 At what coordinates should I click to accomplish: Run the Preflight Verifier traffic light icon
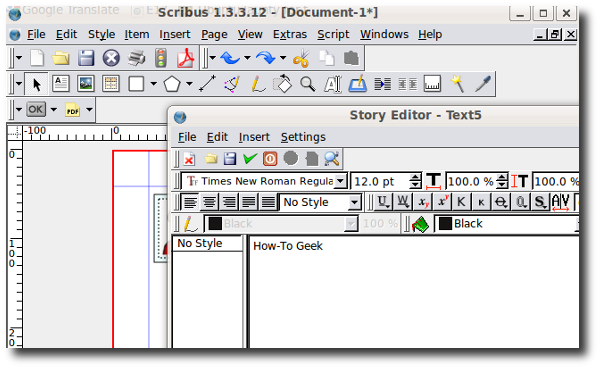pos(160,58)
